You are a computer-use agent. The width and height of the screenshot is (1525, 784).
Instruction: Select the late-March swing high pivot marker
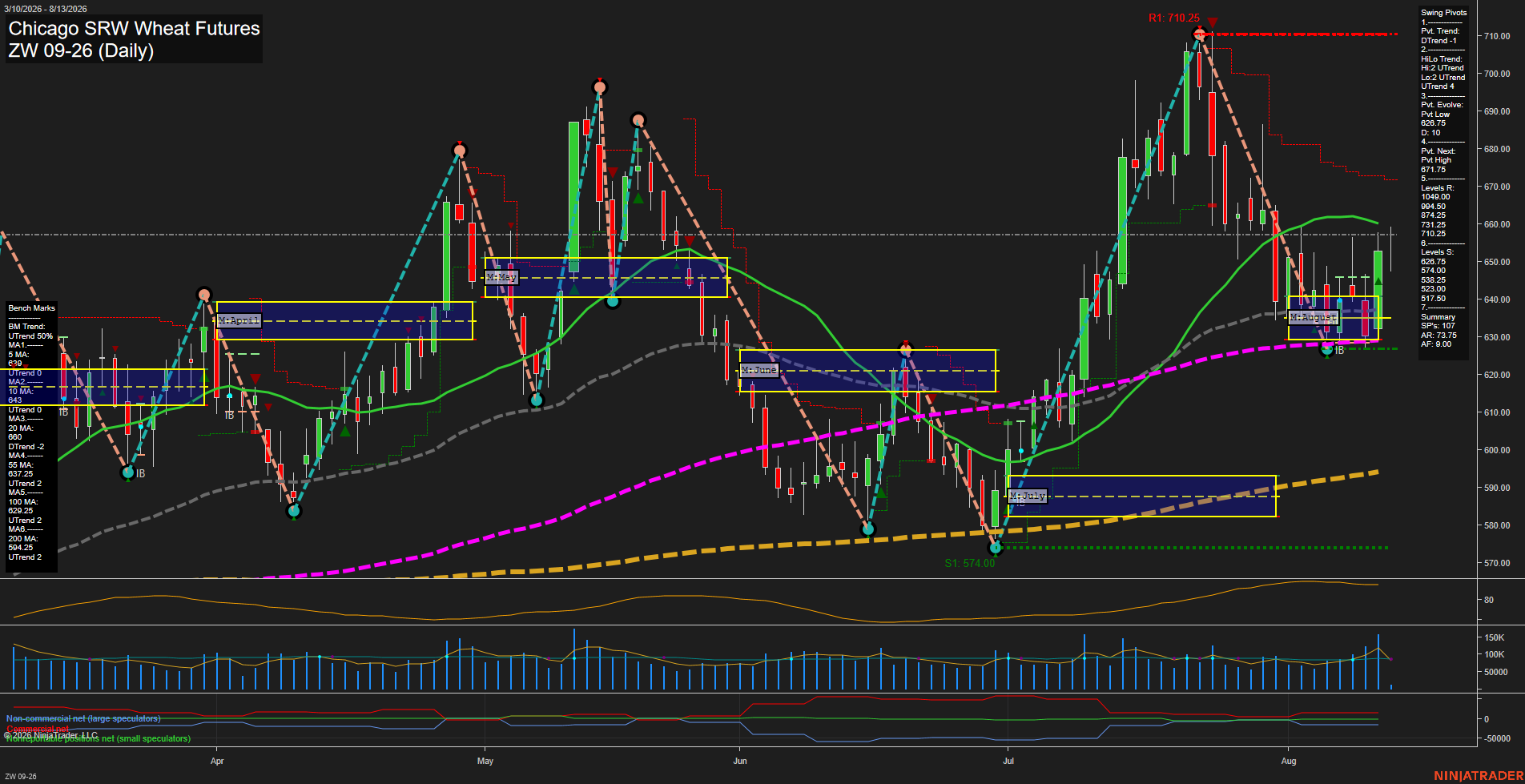point(203,294)
